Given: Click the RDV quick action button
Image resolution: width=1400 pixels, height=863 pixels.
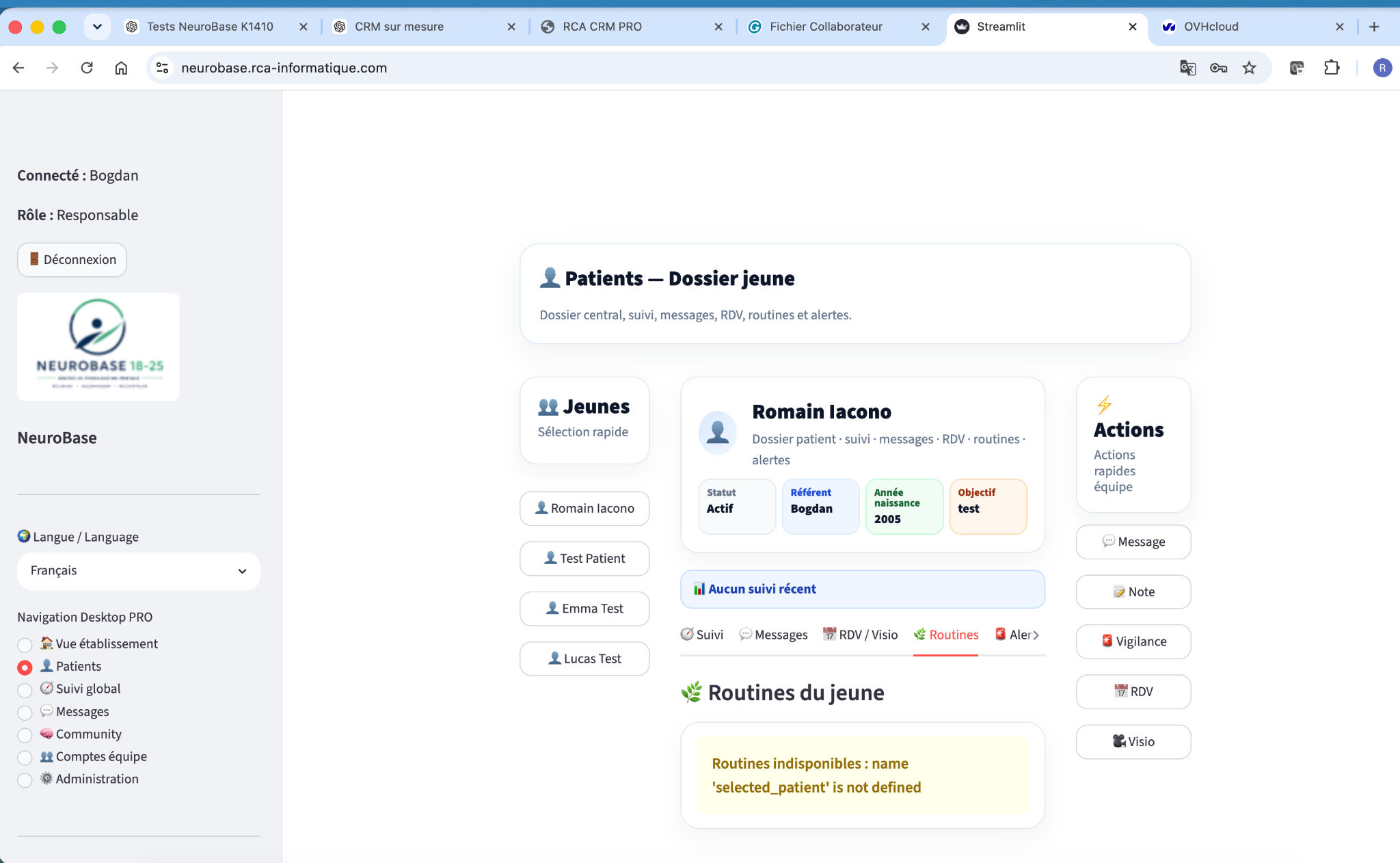Looking at the screenshot, I should pyautogui.click(x=1133, y=691).
